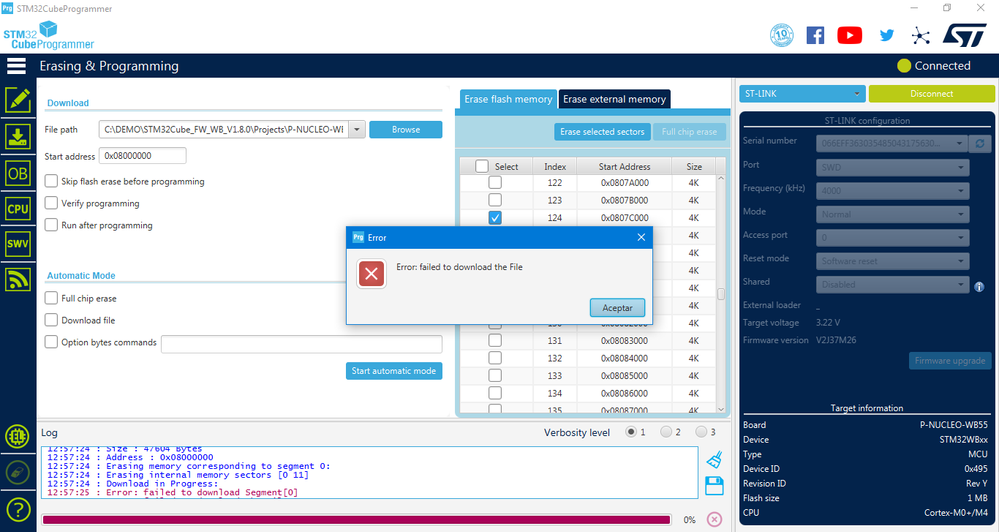Select the Erasing & Programming download icon
The width and height of the screenshot is (999, 532).
click(18, 137)
